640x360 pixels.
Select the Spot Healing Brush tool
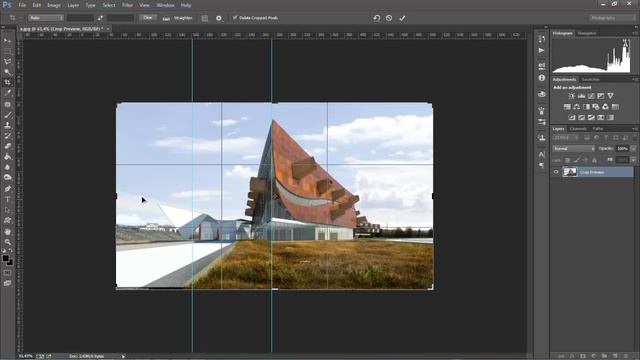[x=7, y=104]
